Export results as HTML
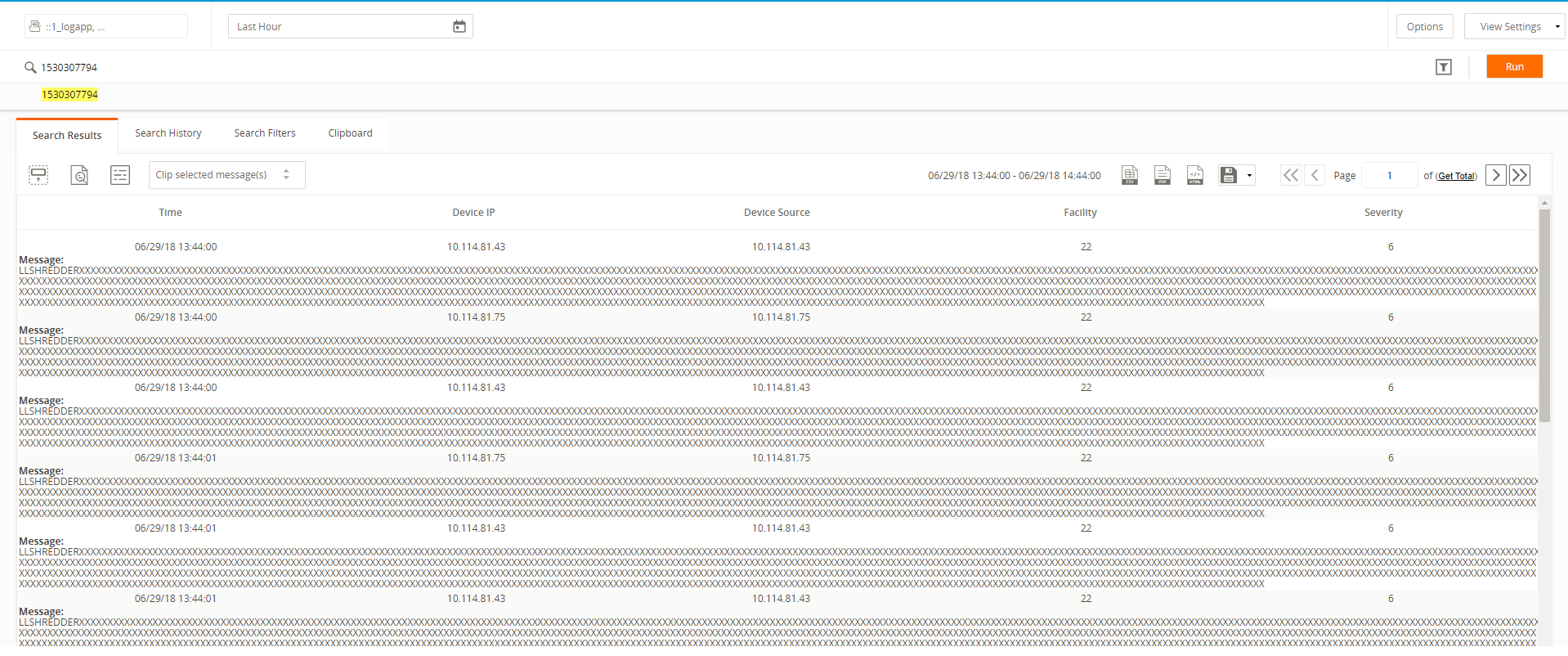This screenshot has width=1568, height=656. pos(1195,175)
